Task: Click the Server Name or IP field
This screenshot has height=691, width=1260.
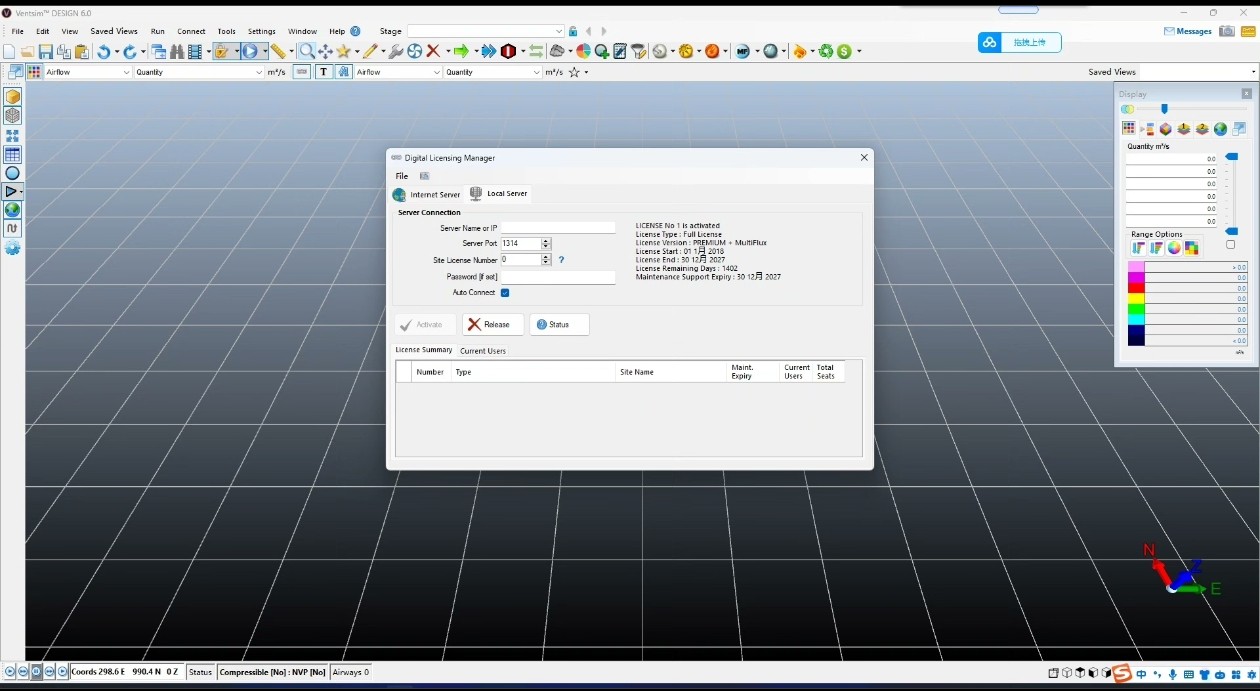Action: pos(558,228)
